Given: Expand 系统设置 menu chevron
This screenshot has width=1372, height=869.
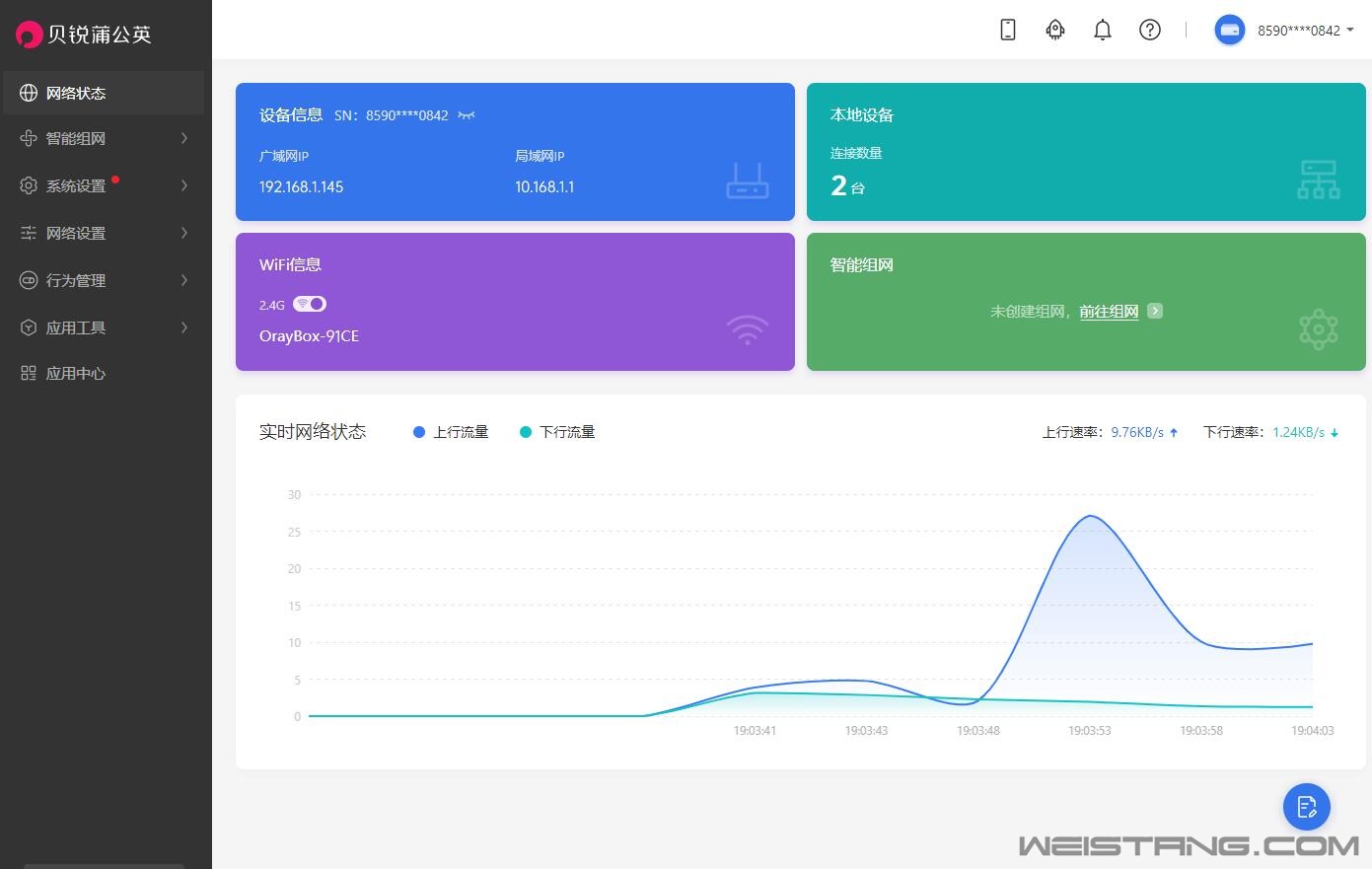Looking at the screenshot, I should pos(184,185).
